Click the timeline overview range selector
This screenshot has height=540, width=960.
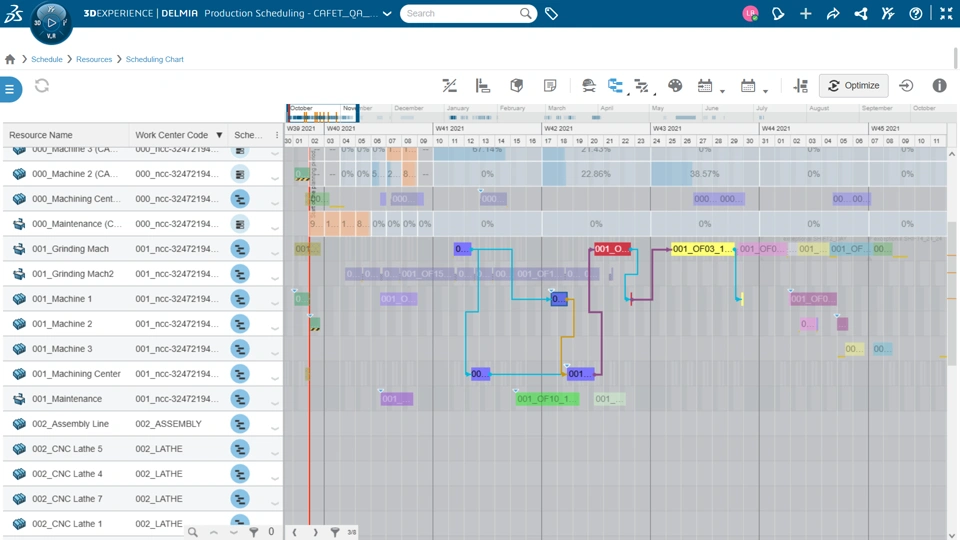click(x=322, y=113)
